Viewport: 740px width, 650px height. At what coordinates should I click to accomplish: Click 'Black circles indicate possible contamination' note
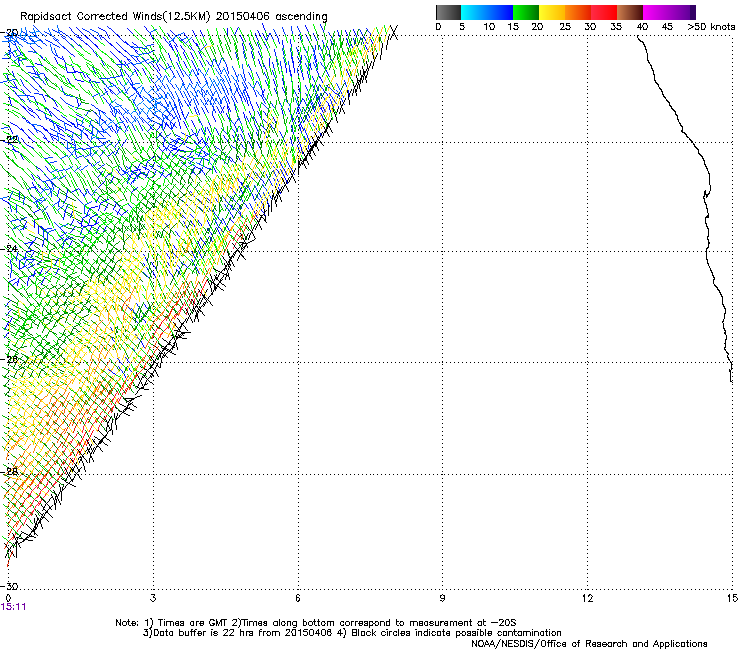[456, 633]
